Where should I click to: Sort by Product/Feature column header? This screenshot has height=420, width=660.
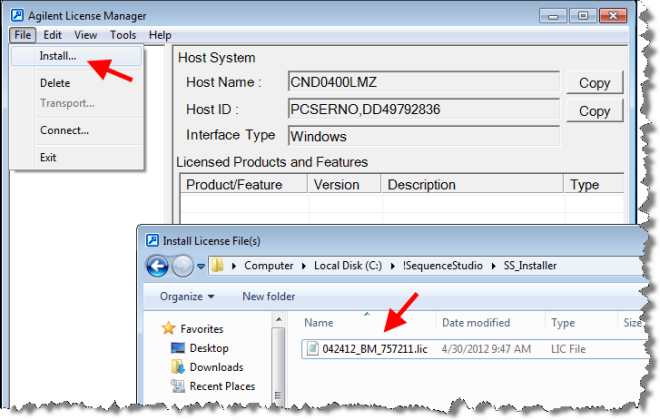244,184
